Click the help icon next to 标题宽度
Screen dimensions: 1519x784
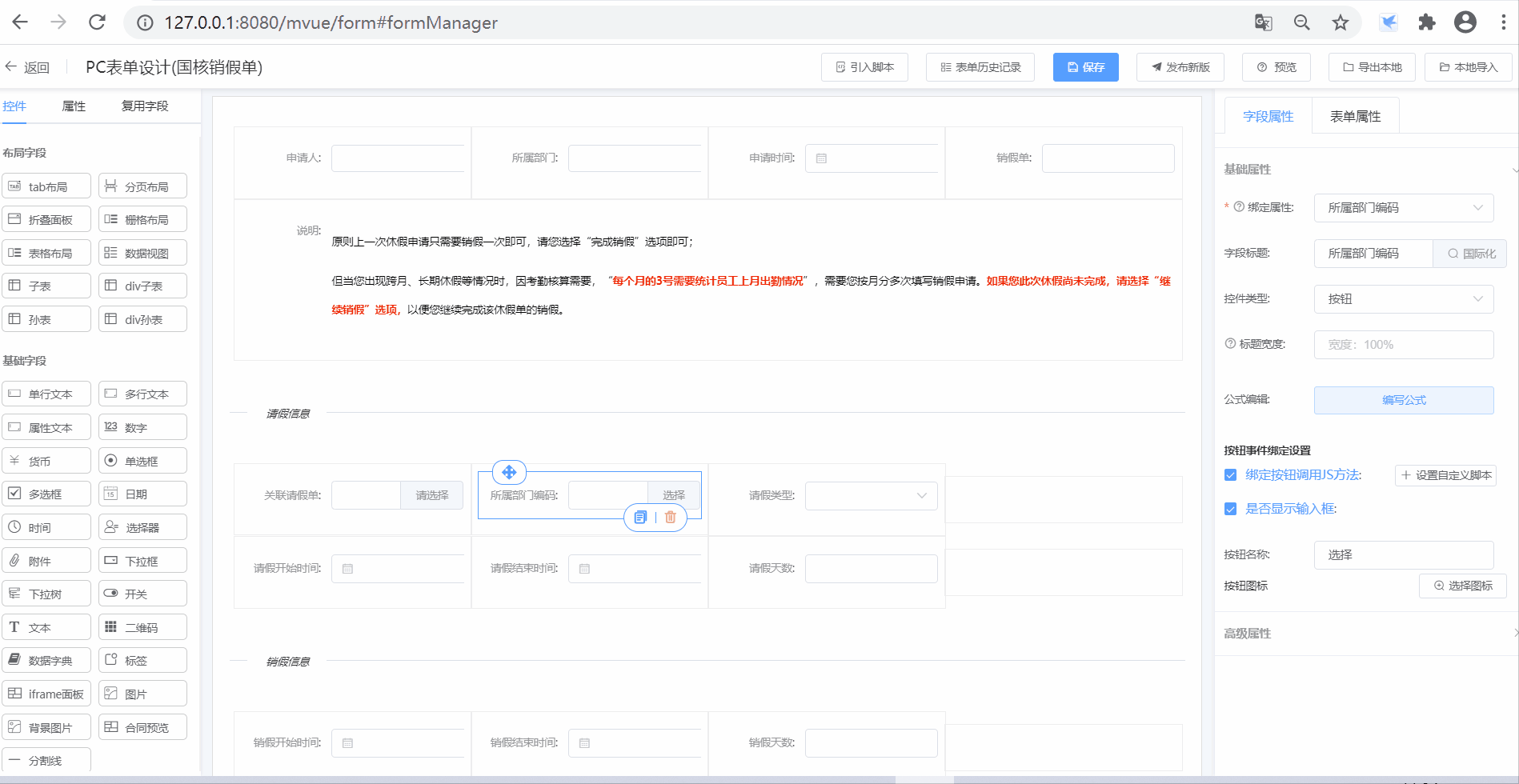(x=1230, y=344)
